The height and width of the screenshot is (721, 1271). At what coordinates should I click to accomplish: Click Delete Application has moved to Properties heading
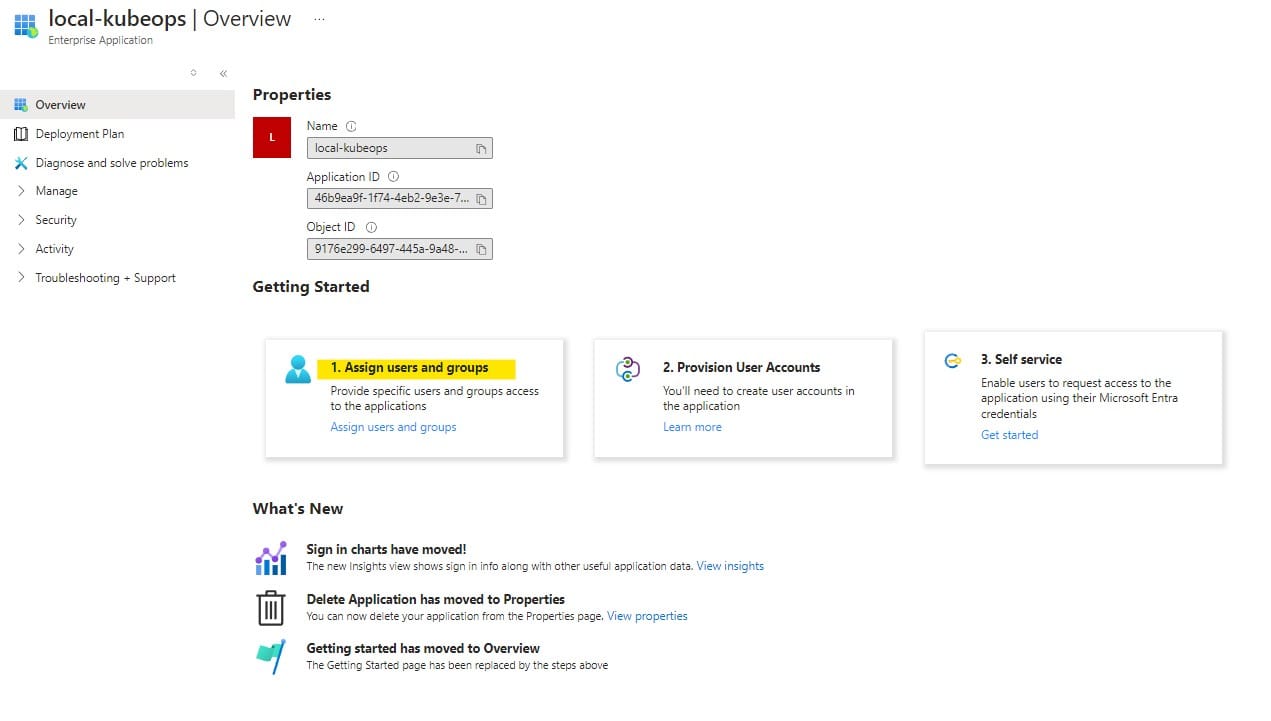pos(435,599)
